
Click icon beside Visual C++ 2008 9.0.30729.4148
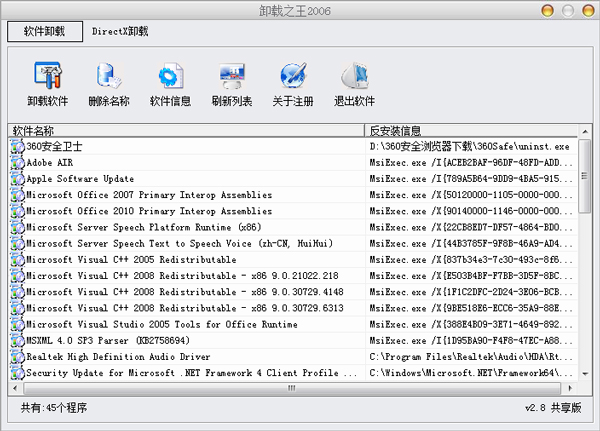pyautogui.click(x=18, y=292)
